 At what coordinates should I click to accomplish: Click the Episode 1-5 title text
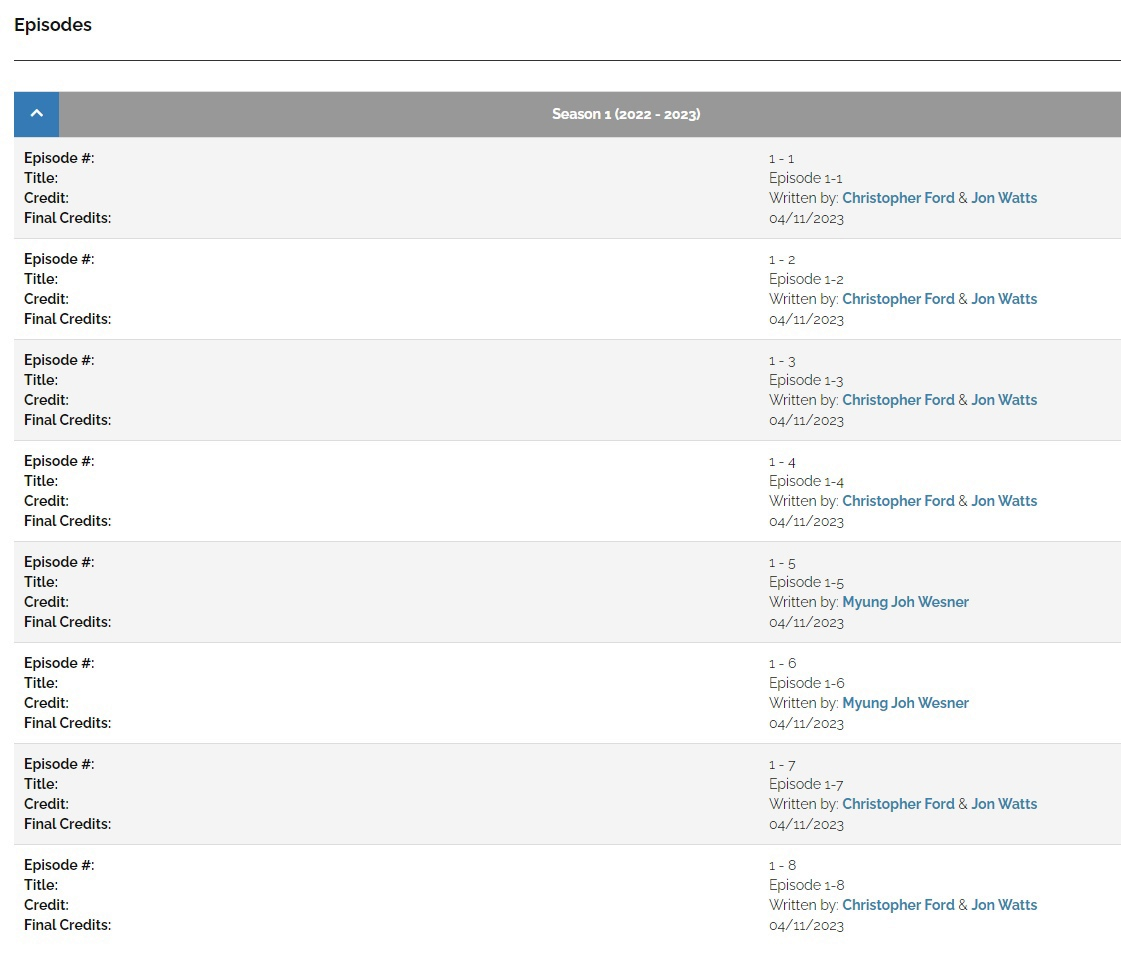tap(806, 582)
